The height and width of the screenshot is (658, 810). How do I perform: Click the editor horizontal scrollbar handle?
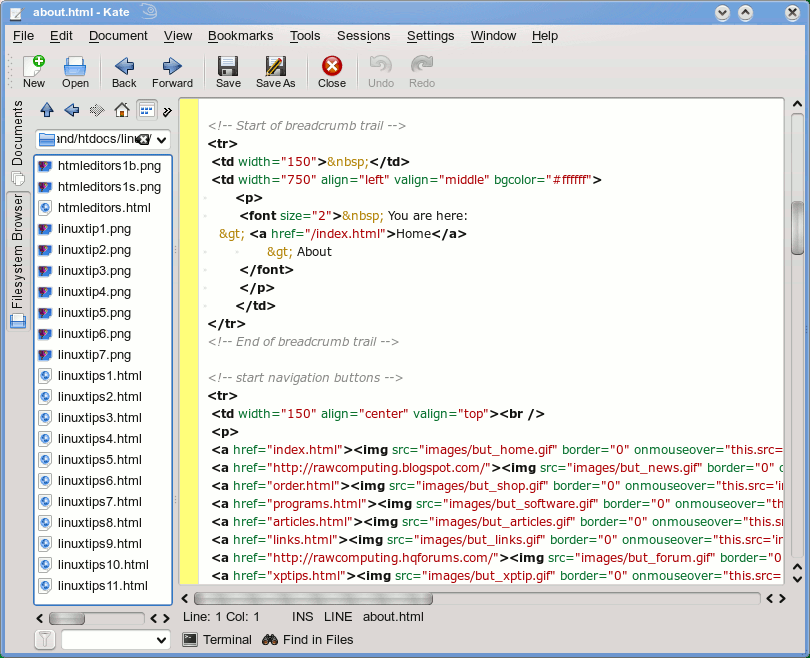313,598
